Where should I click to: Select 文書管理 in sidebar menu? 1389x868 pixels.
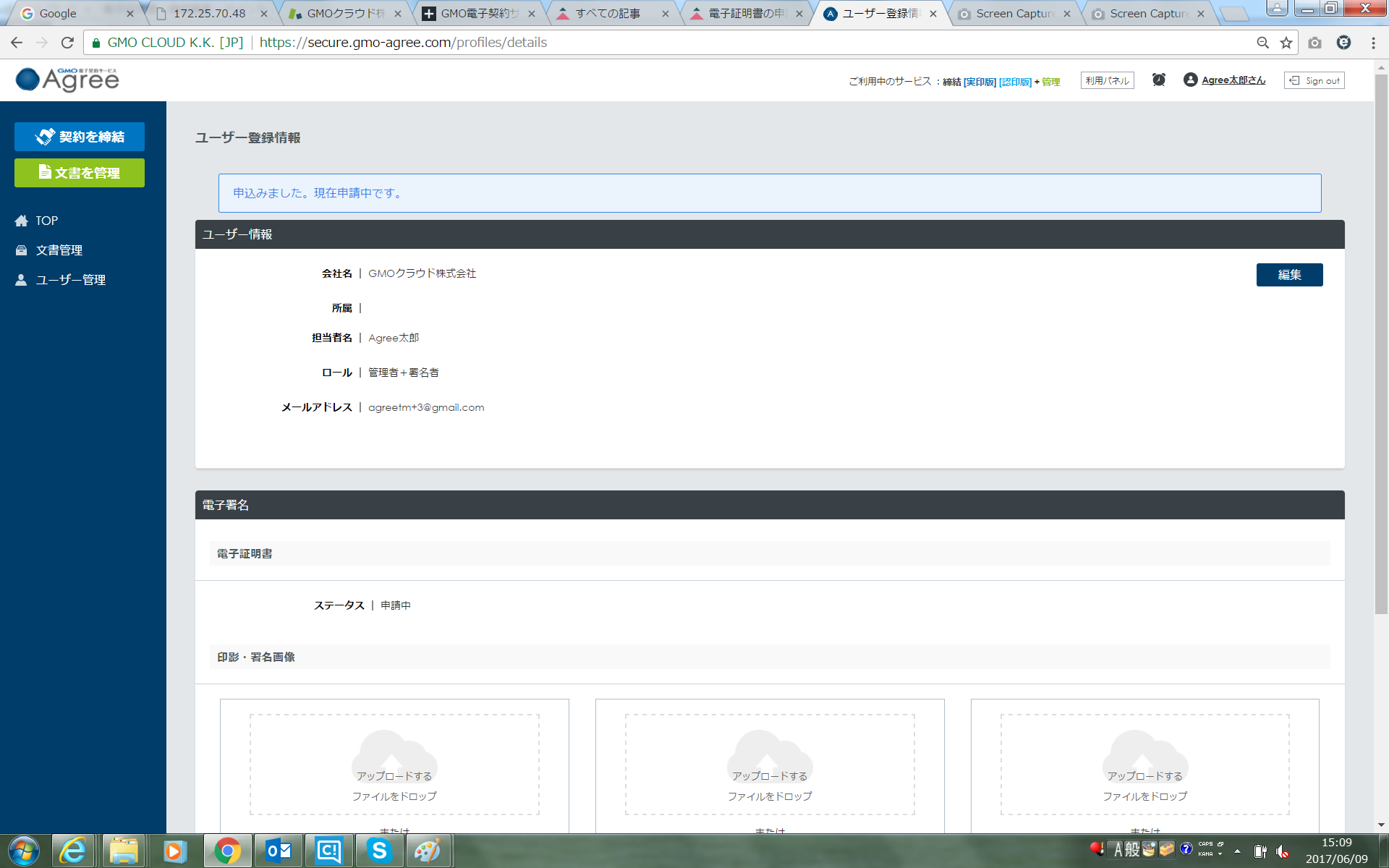click(x=59, y=250)
